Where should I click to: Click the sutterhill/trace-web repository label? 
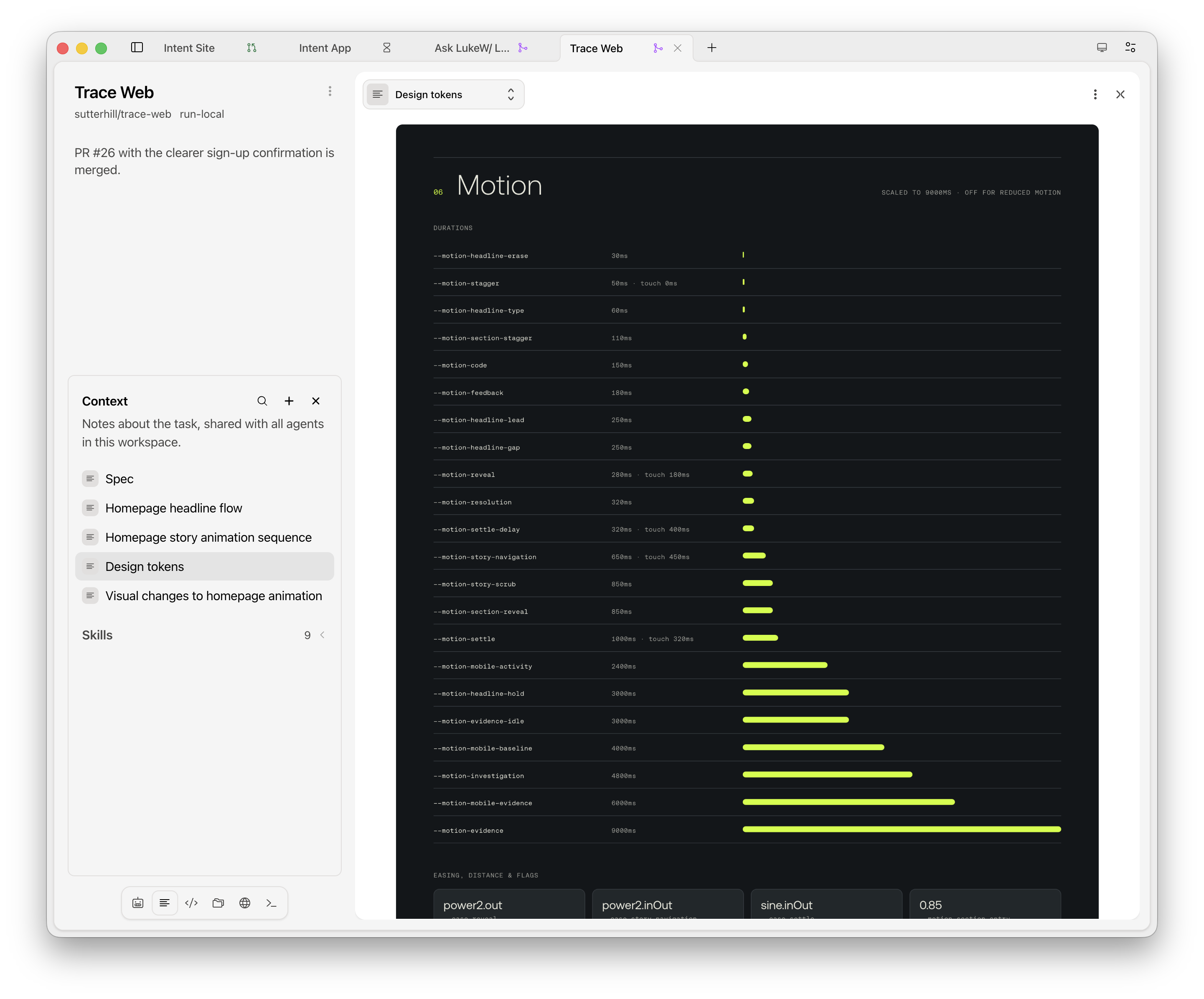coord(123,114)
